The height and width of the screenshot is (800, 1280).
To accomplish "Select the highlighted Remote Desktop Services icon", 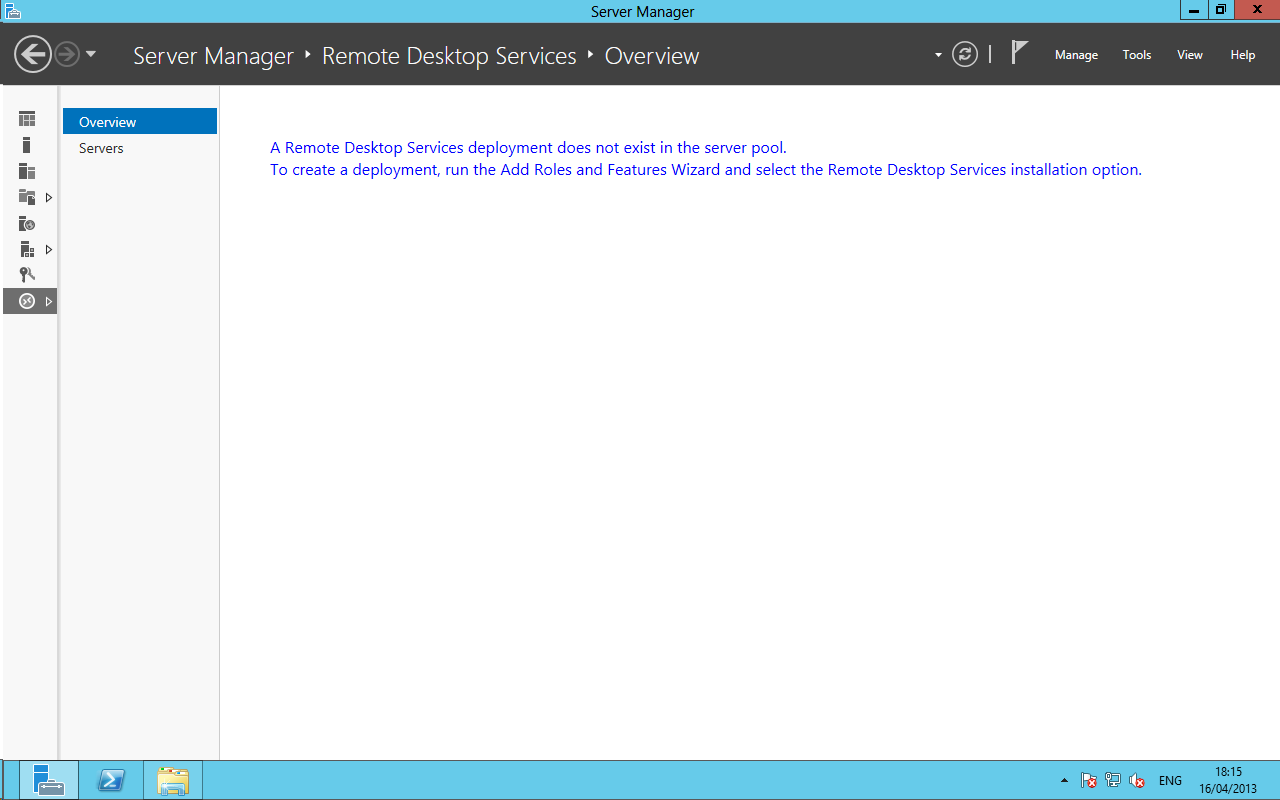I will pyautogui.click(x=27, y=301).
